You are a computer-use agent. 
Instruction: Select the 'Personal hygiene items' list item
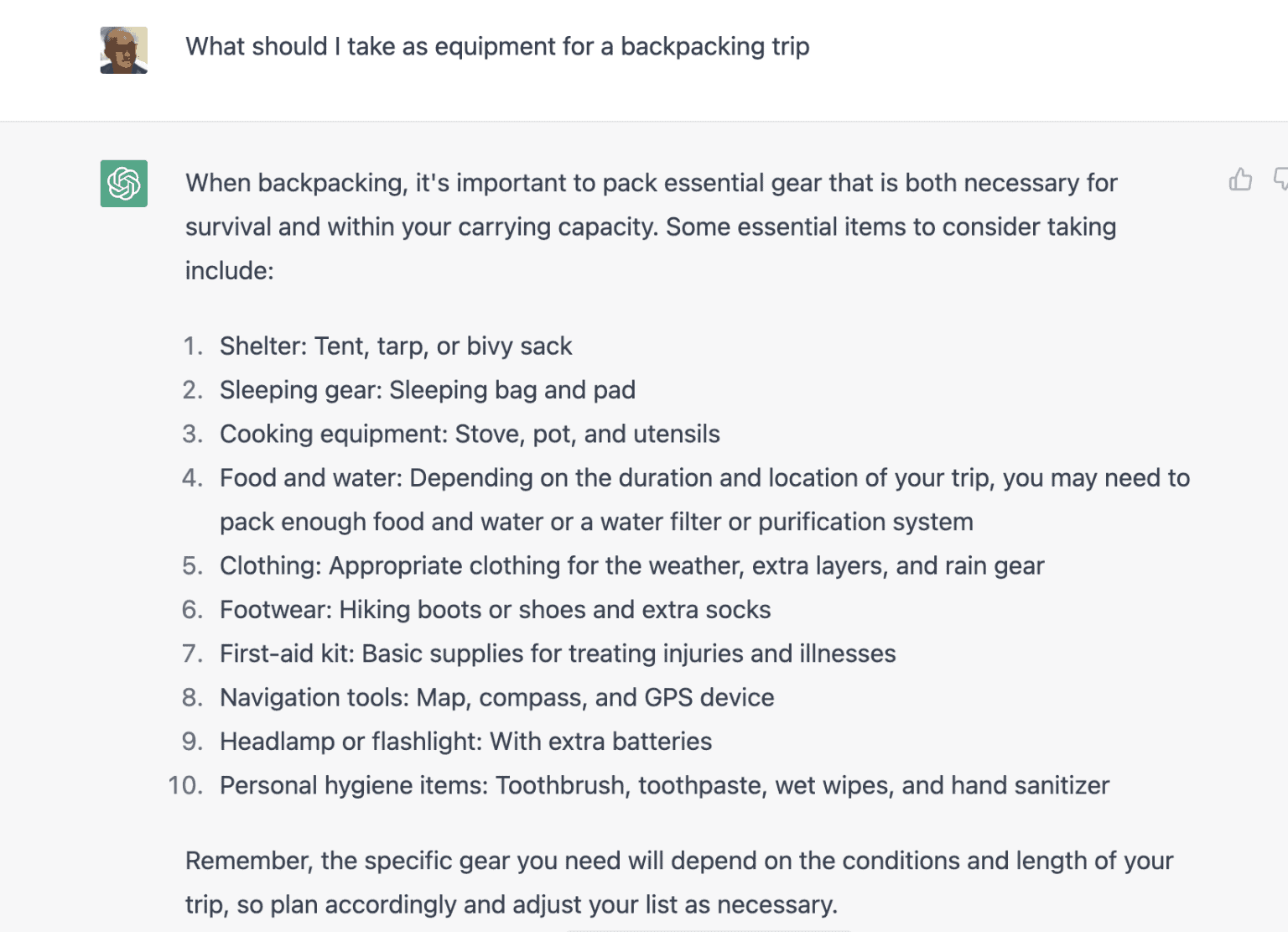coord(664,786)
